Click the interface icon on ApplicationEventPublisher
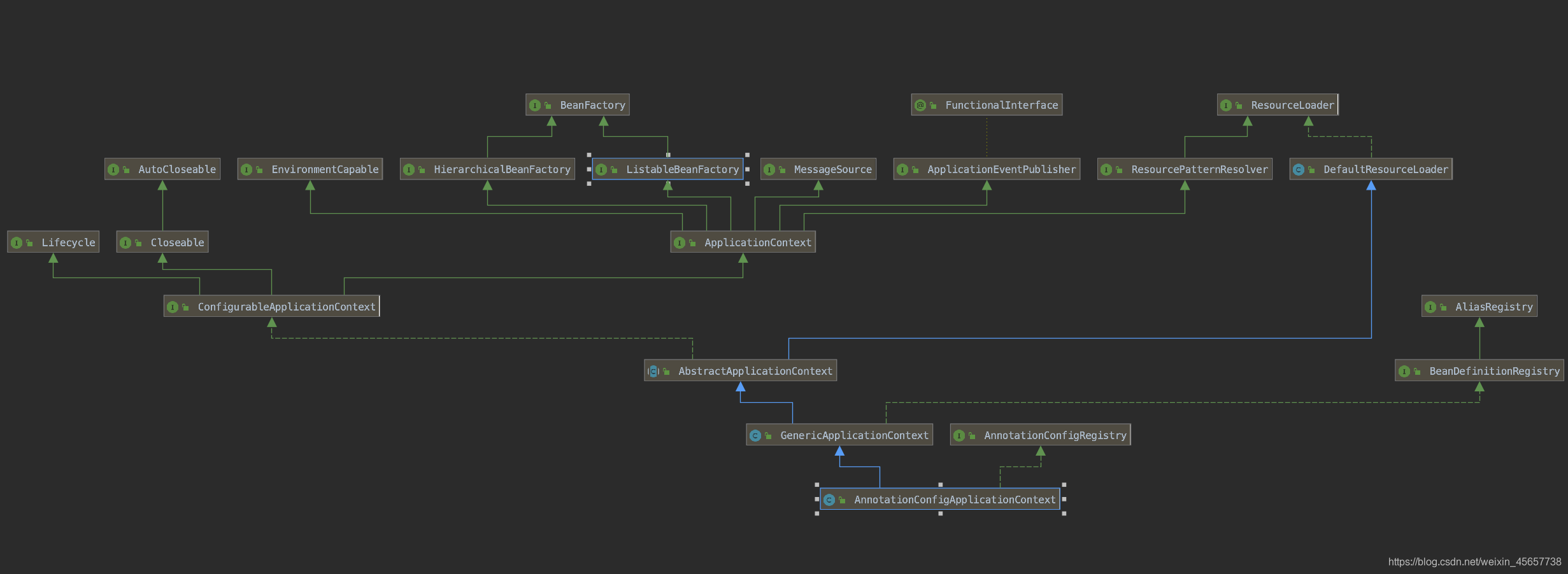 tap(902, 170)
